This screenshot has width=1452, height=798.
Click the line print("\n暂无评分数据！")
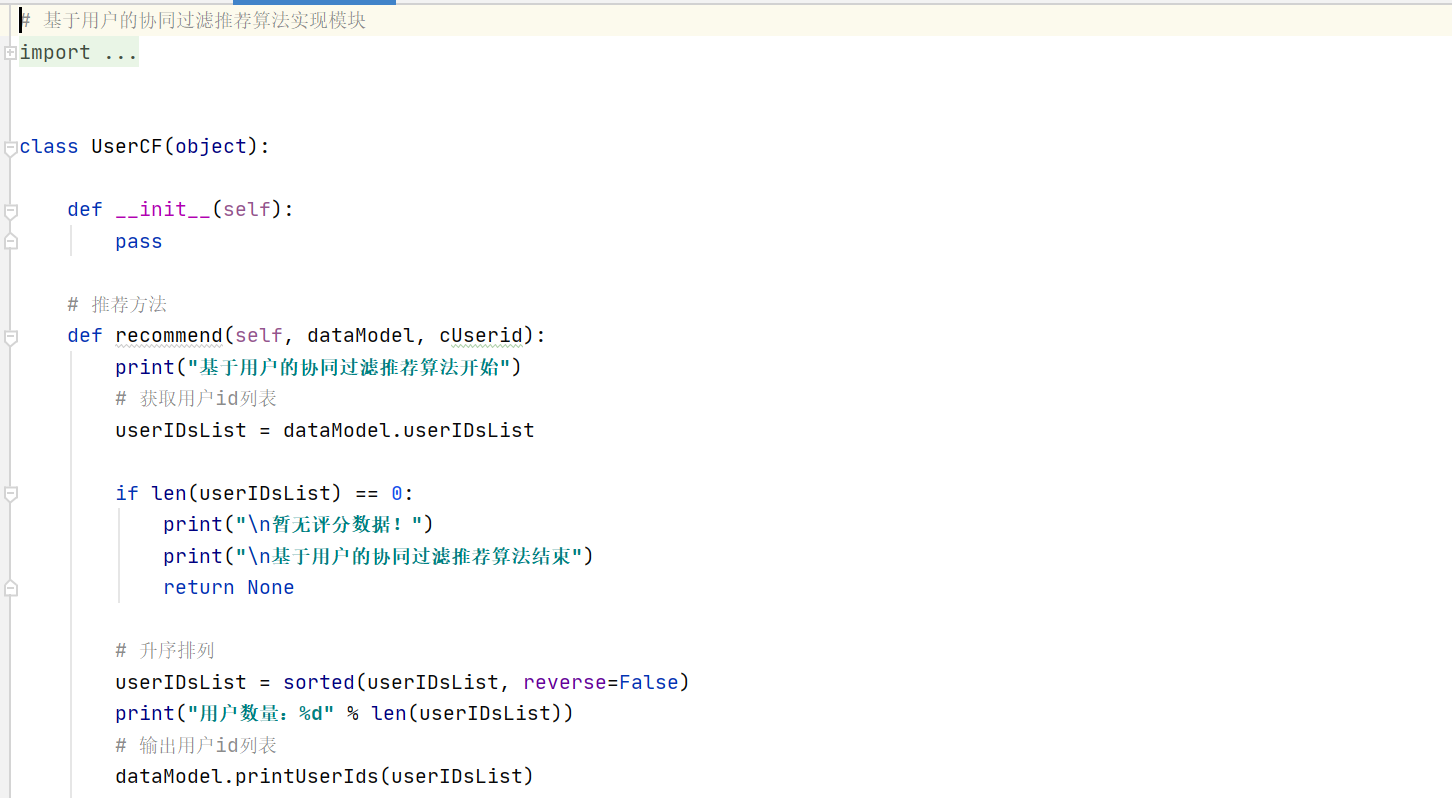point(299,524)
